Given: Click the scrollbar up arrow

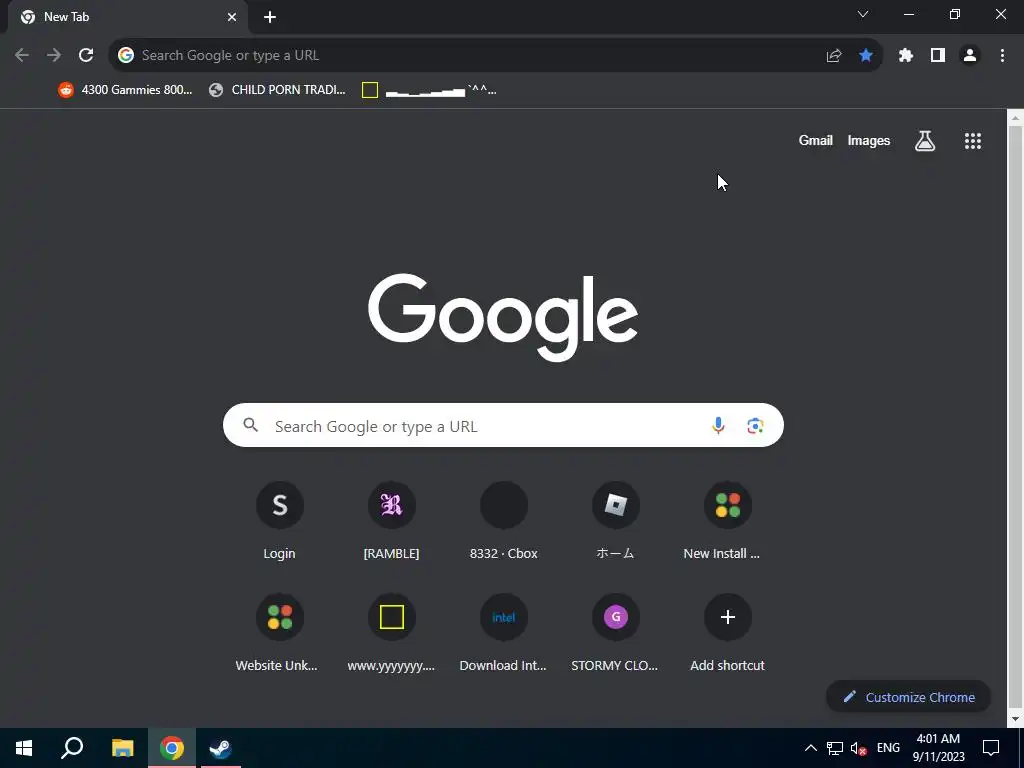Looking at the screenshot, I should click(x=1015, y=118).
